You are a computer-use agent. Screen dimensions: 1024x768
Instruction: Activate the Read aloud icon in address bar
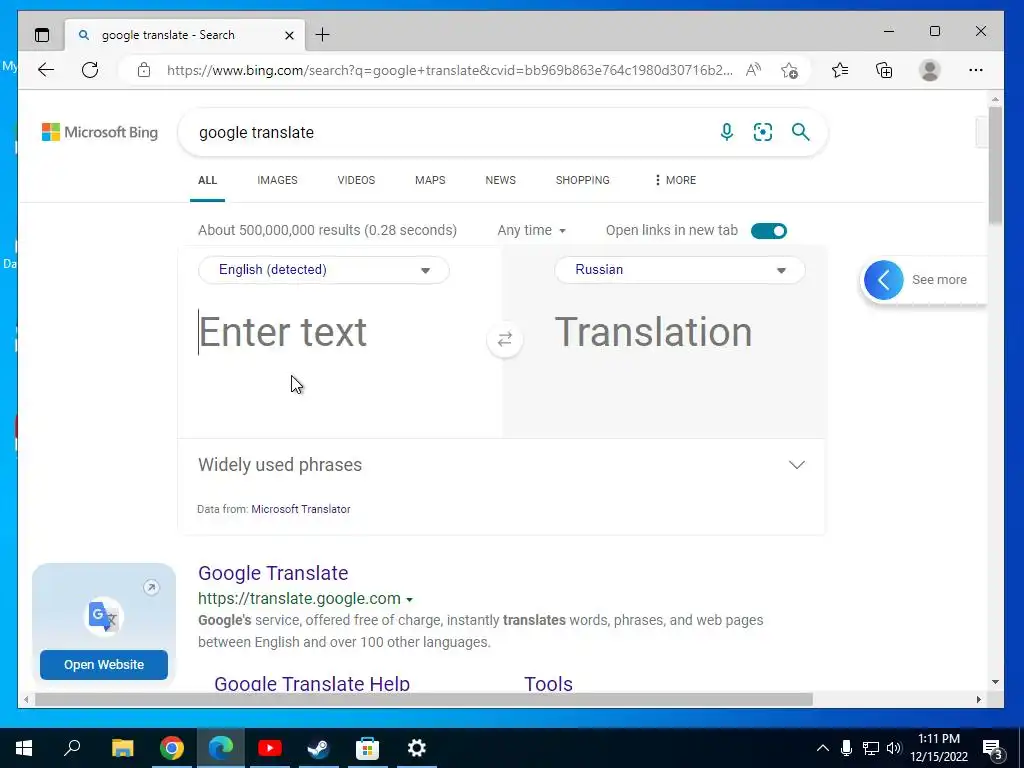753,70
